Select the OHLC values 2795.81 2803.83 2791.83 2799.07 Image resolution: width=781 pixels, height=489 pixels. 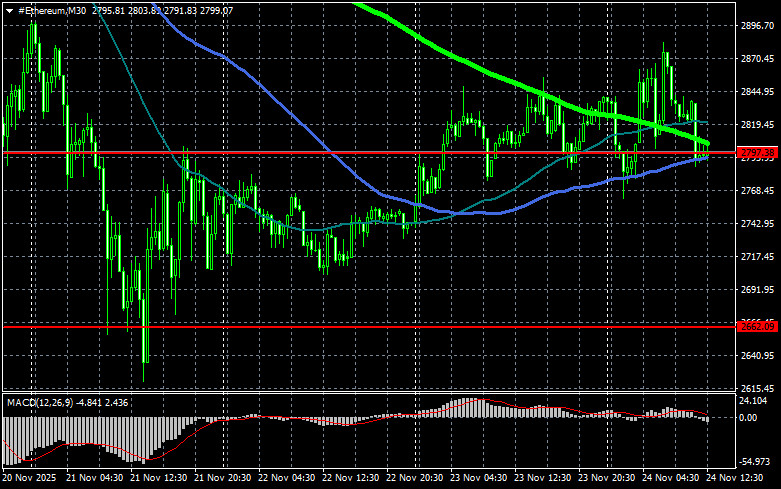pyautogui.click(x=162, y=10)
